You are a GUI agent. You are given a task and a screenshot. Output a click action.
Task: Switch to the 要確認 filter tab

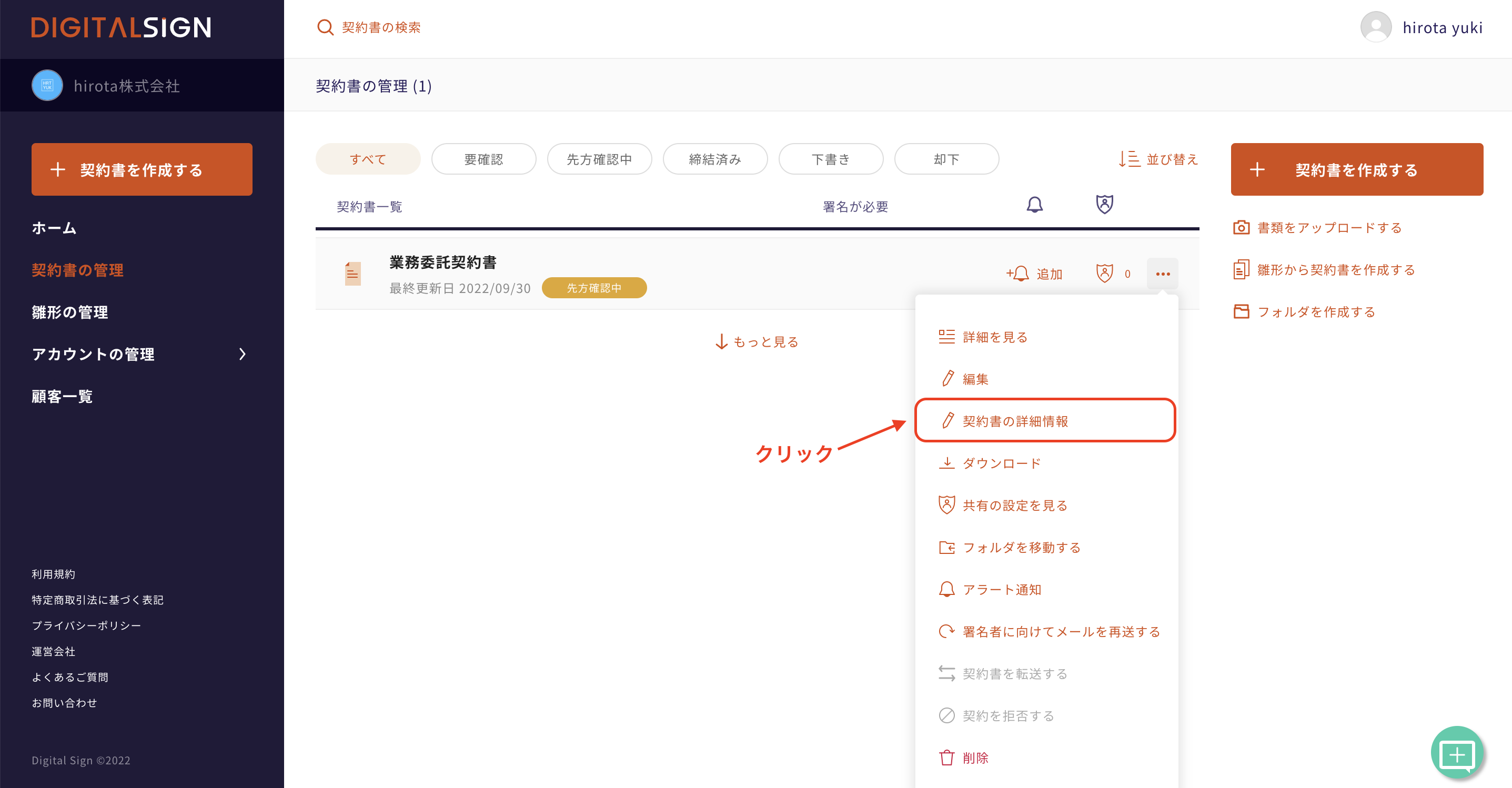(x=483, y=159)
